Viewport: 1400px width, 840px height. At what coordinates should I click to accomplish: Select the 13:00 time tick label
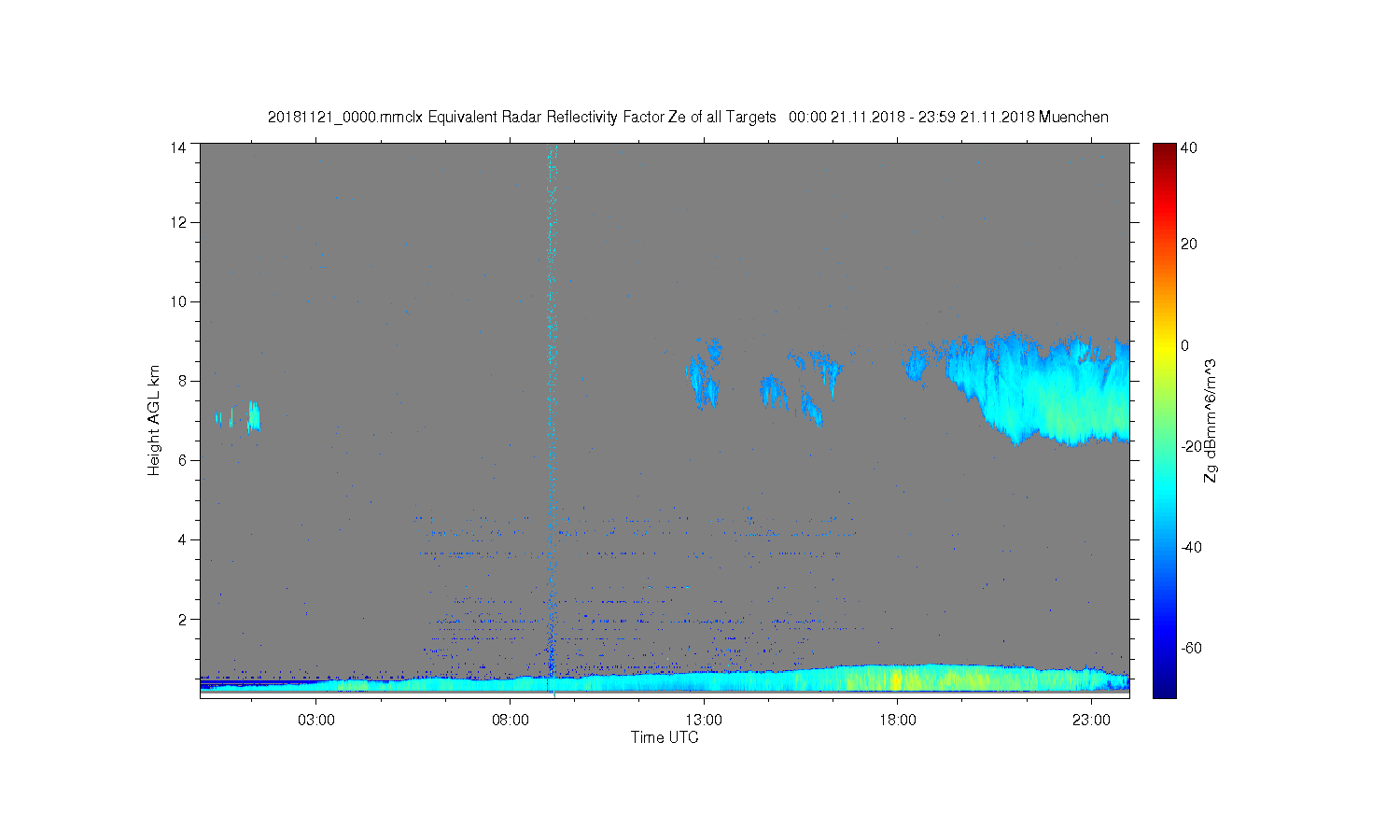coord(704,721)
